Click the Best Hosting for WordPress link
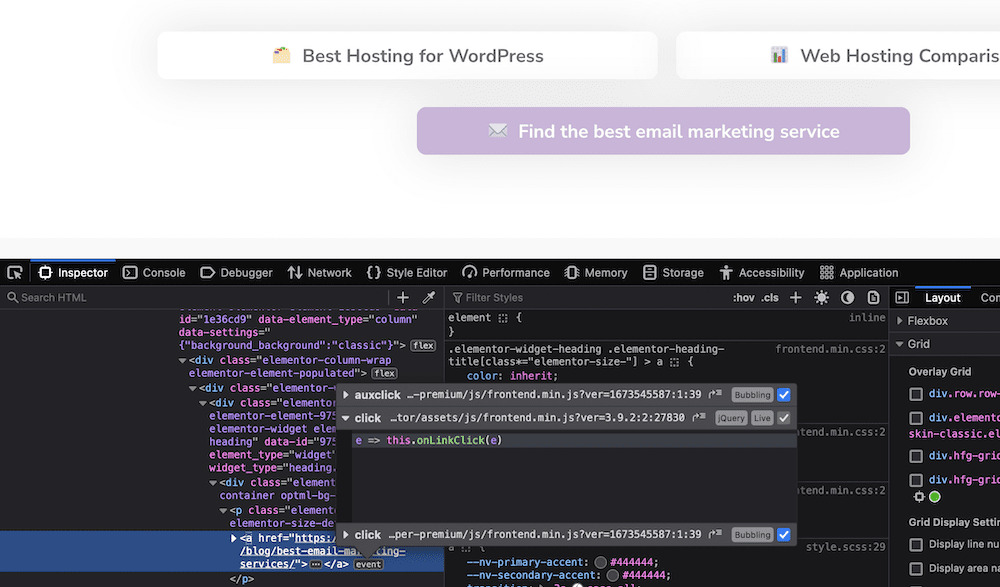Viewport: 1000px width, 587px height. click(x=407, y=55)
